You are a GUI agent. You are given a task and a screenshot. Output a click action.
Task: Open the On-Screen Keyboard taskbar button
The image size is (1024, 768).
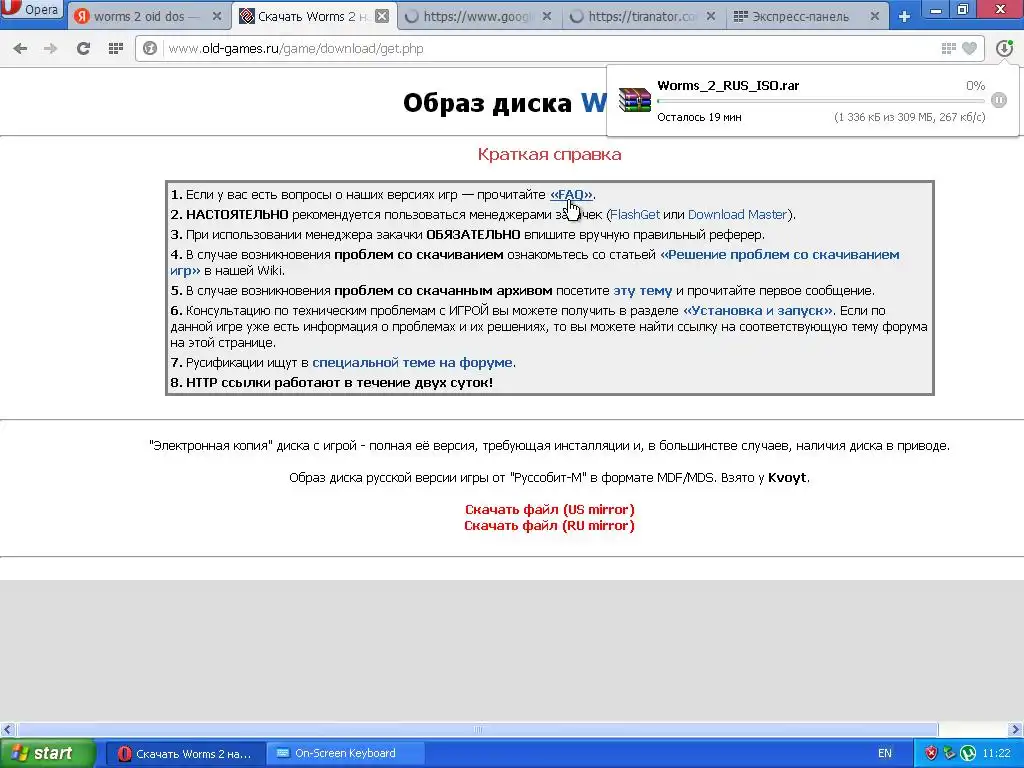tap(345, 754)
